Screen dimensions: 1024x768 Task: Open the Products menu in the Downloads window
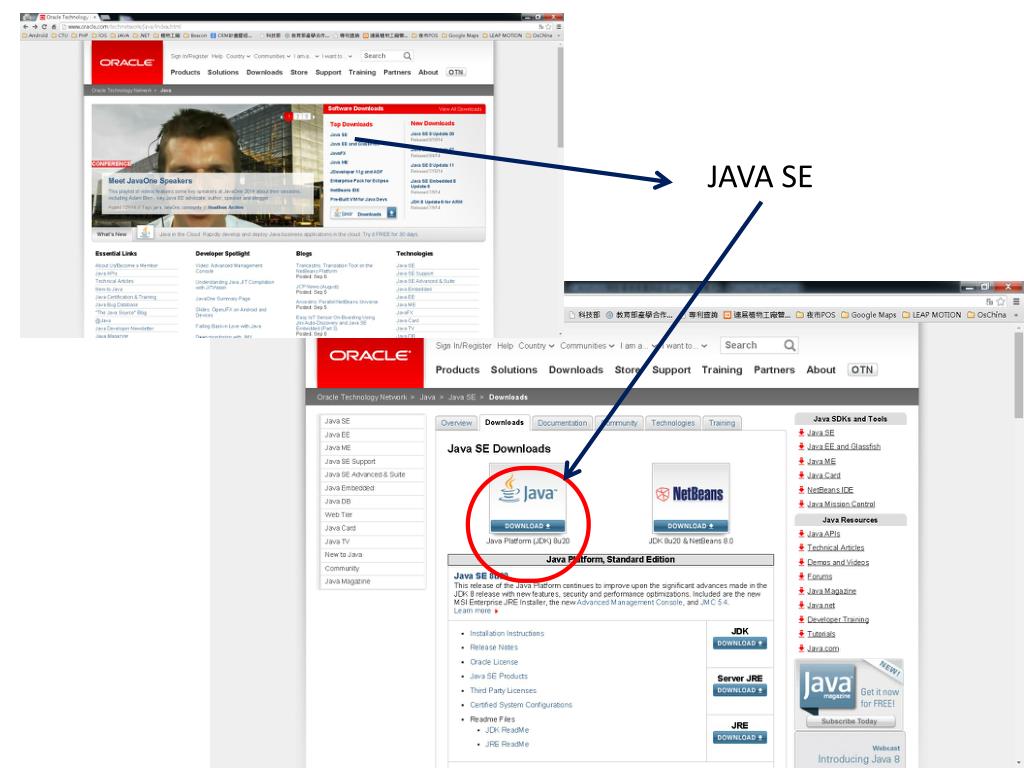click(457, 370)
